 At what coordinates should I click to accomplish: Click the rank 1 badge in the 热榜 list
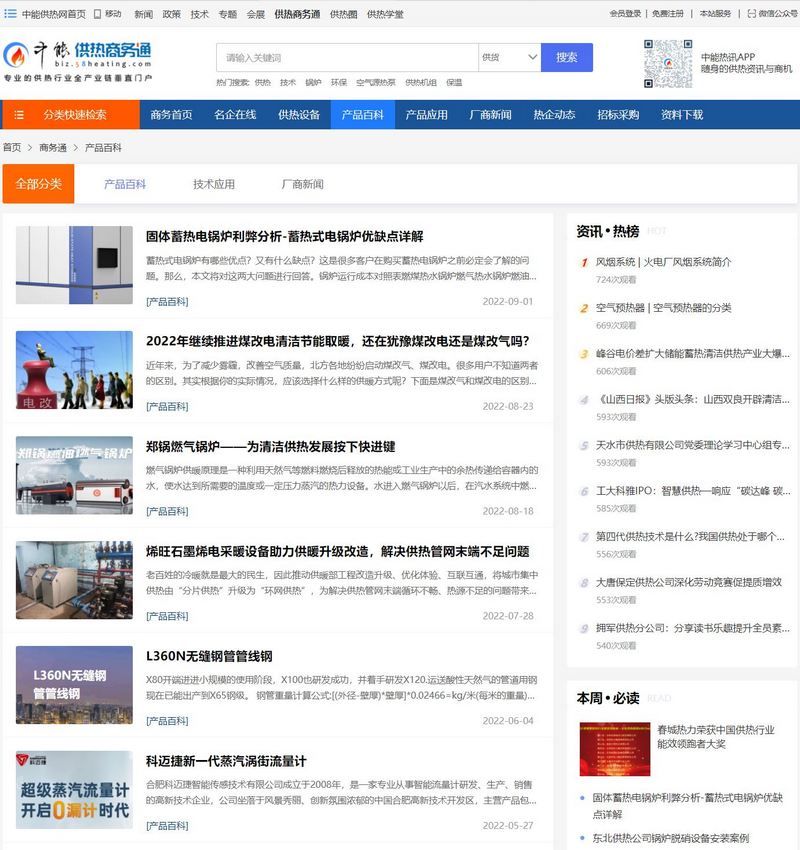pos(584,262)
